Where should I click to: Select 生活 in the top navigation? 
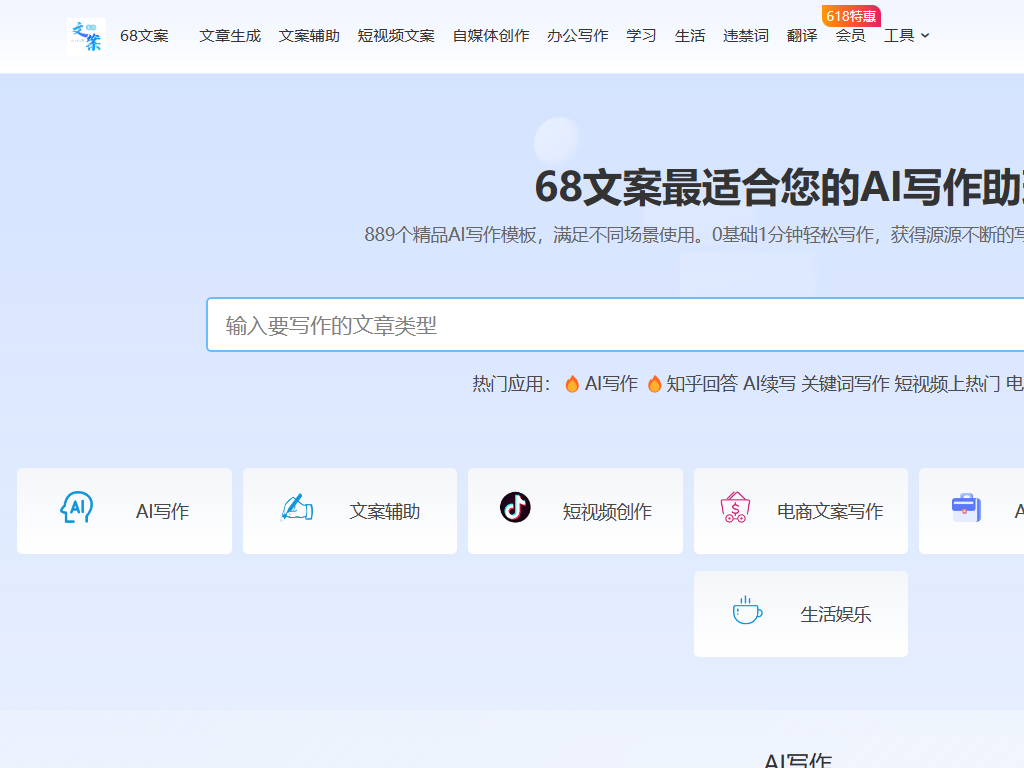(690, 36)
